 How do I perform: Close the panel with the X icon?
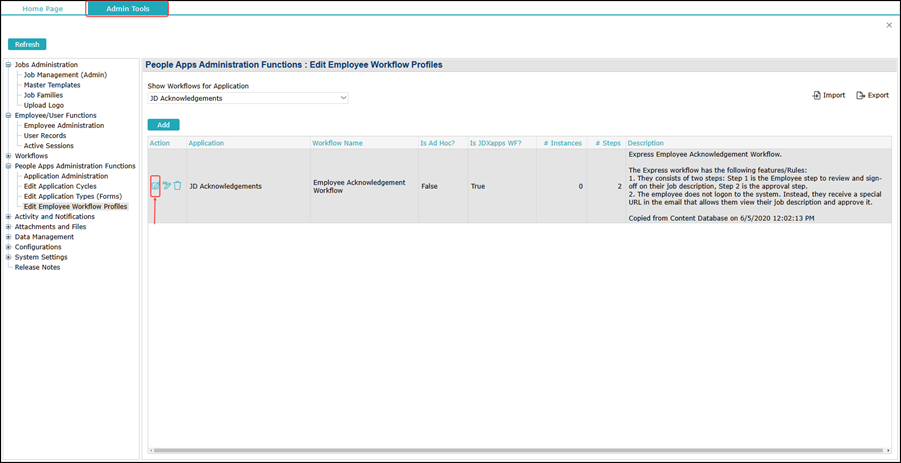[889, 25]
